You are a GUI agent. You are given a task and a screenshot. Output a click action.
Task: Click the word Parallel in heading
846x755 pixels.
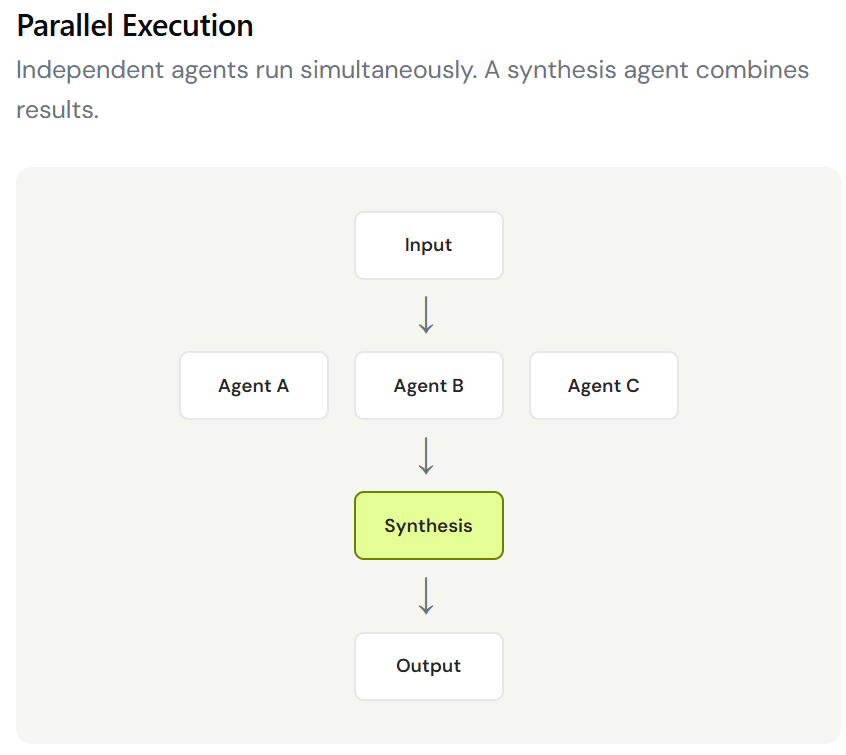click(65, 25)
